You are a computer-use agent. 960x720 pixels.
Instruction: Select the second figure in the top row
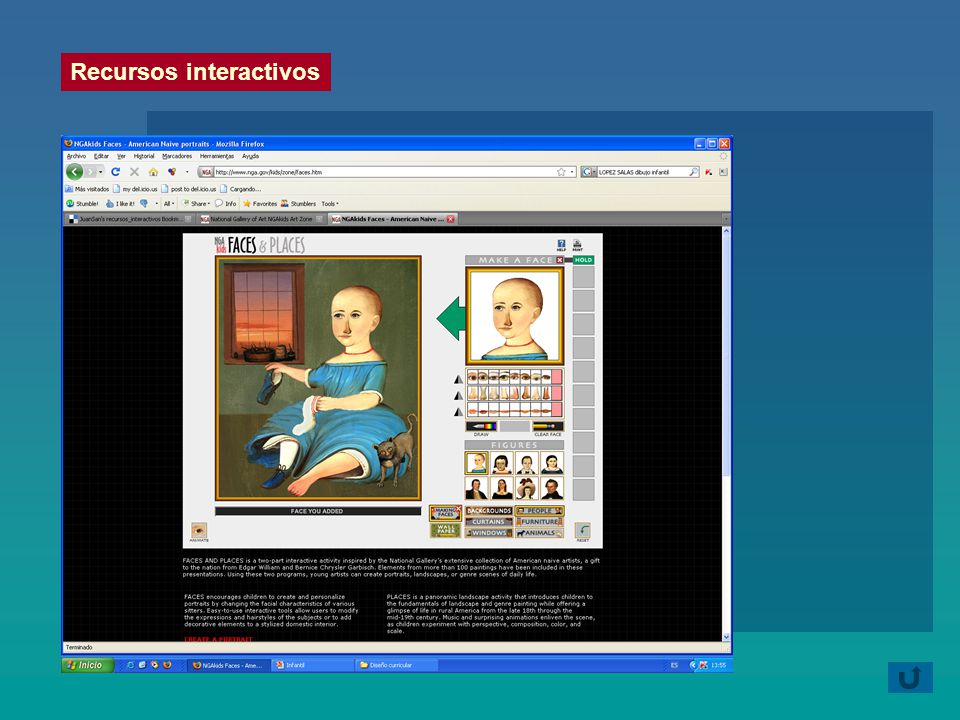501,463
